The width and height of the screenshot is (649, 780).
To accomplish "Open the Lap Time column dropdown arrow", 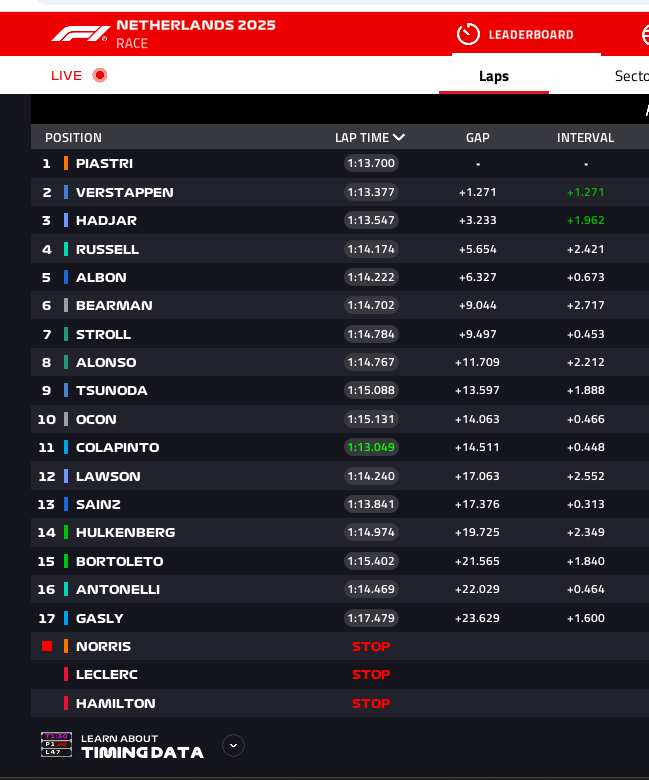I will coord(399,138).
